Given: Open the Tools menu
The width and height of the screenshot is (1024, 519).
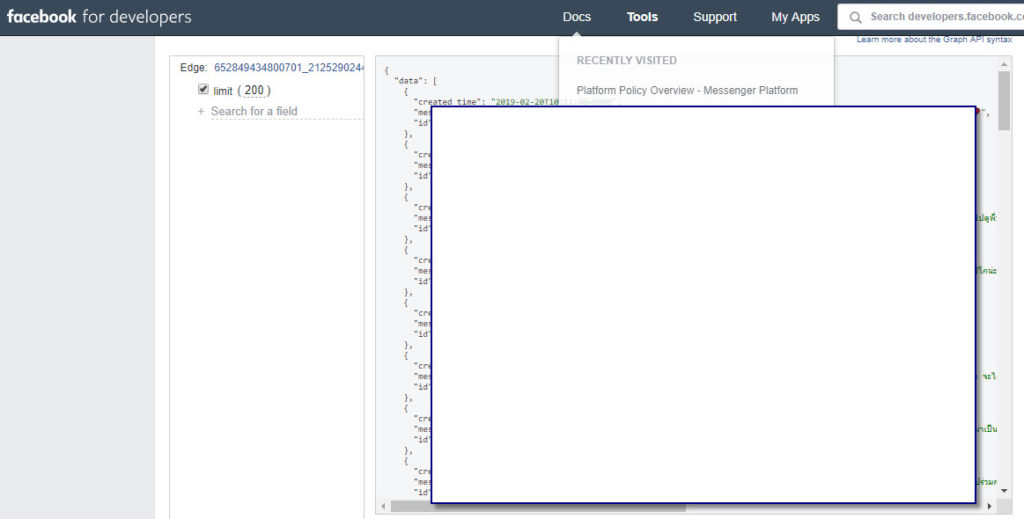Looking at the screenshot, I should [642, 17].
